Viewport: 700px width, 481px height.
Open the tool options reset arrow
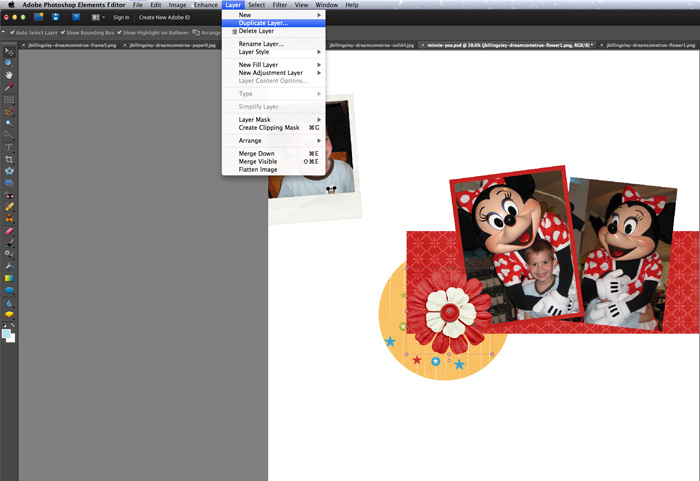(3, 32)
